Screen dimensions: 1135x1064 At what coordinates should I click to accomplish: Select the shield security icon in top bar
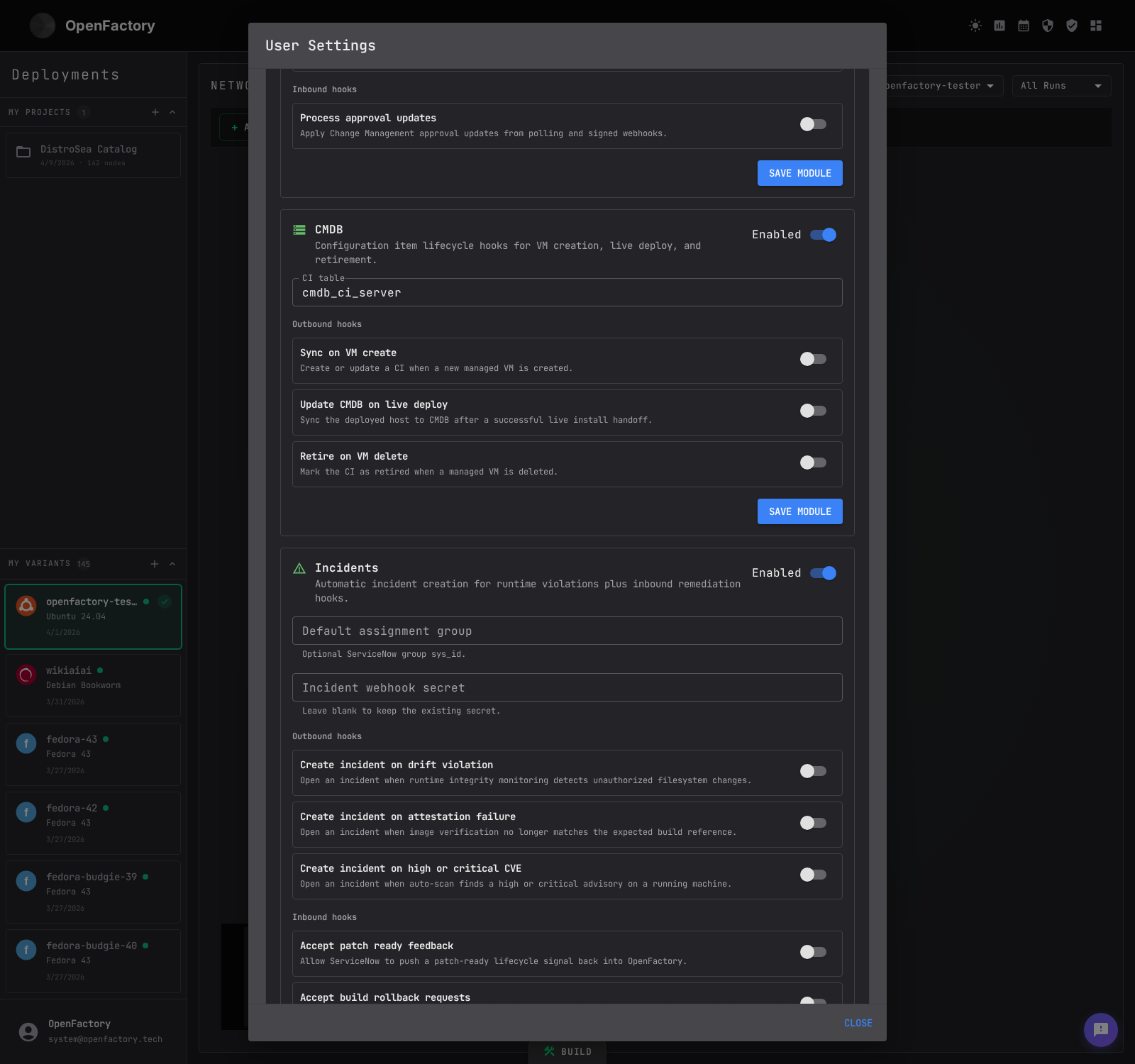pyautogui.click(x=1048, y=26)
